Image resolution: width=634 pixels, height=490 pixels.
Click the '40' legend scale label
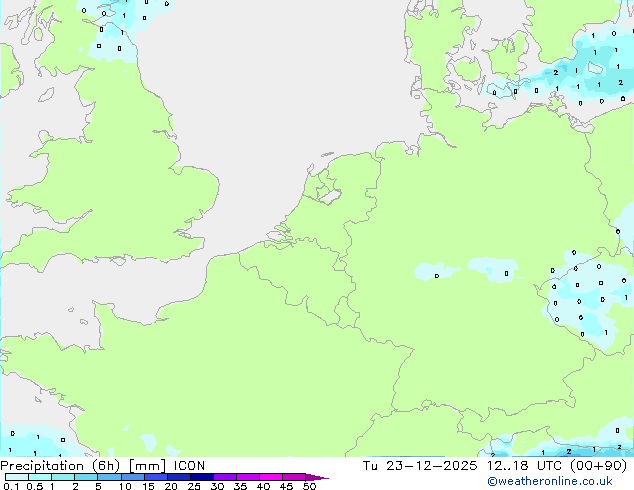tap(263, 486)
